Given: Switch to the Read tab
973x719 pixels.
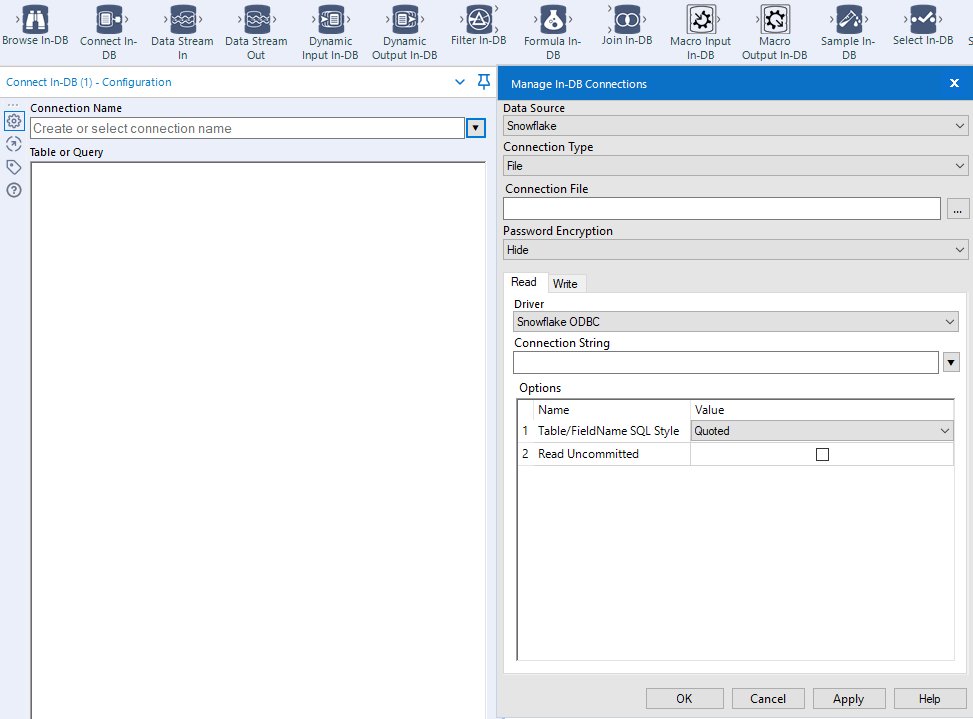Looking at the screenshot, I should 524,282.
